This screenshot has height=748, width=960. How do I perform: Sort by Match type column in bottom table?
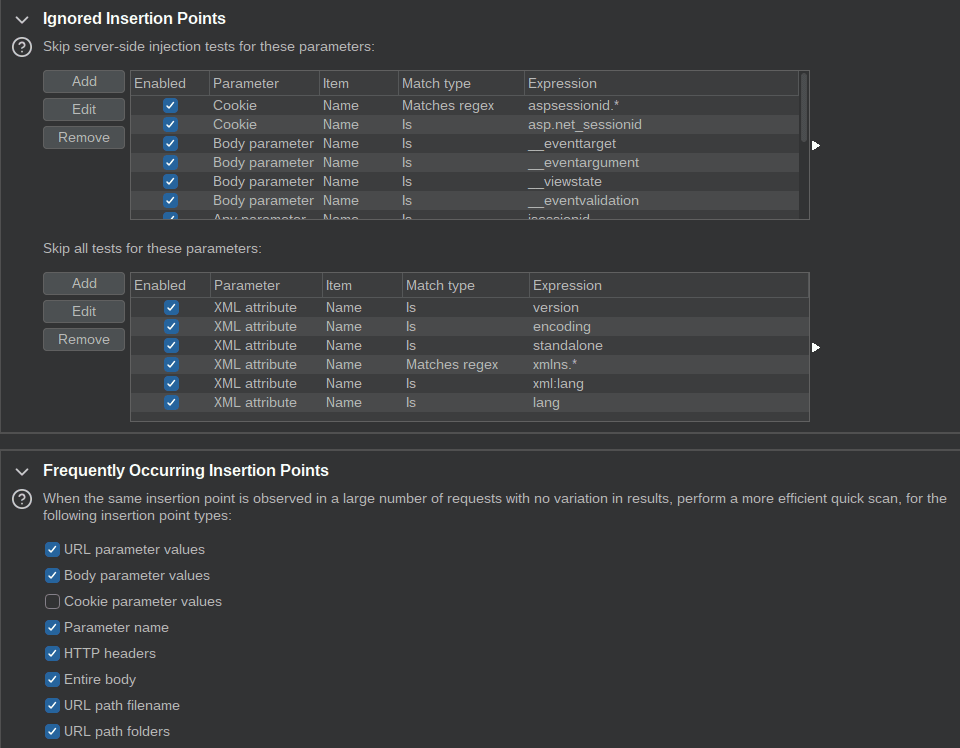tap(465, 285)
